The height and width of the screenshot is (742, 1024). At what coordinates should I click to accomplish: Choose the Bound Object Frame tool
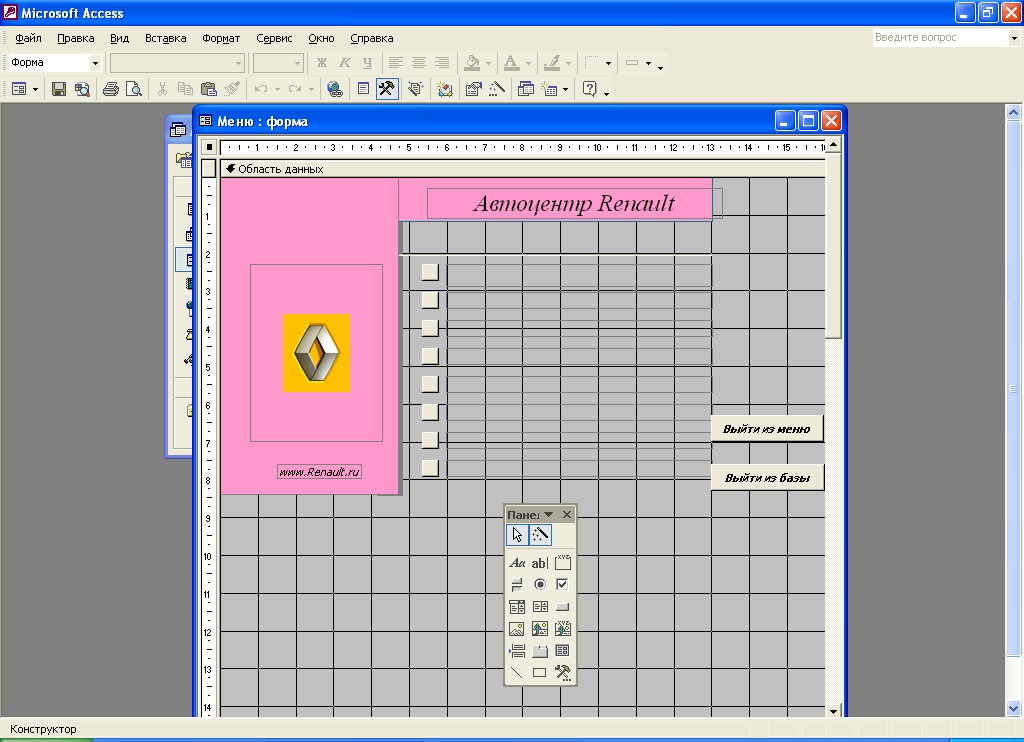click(562, 629)
